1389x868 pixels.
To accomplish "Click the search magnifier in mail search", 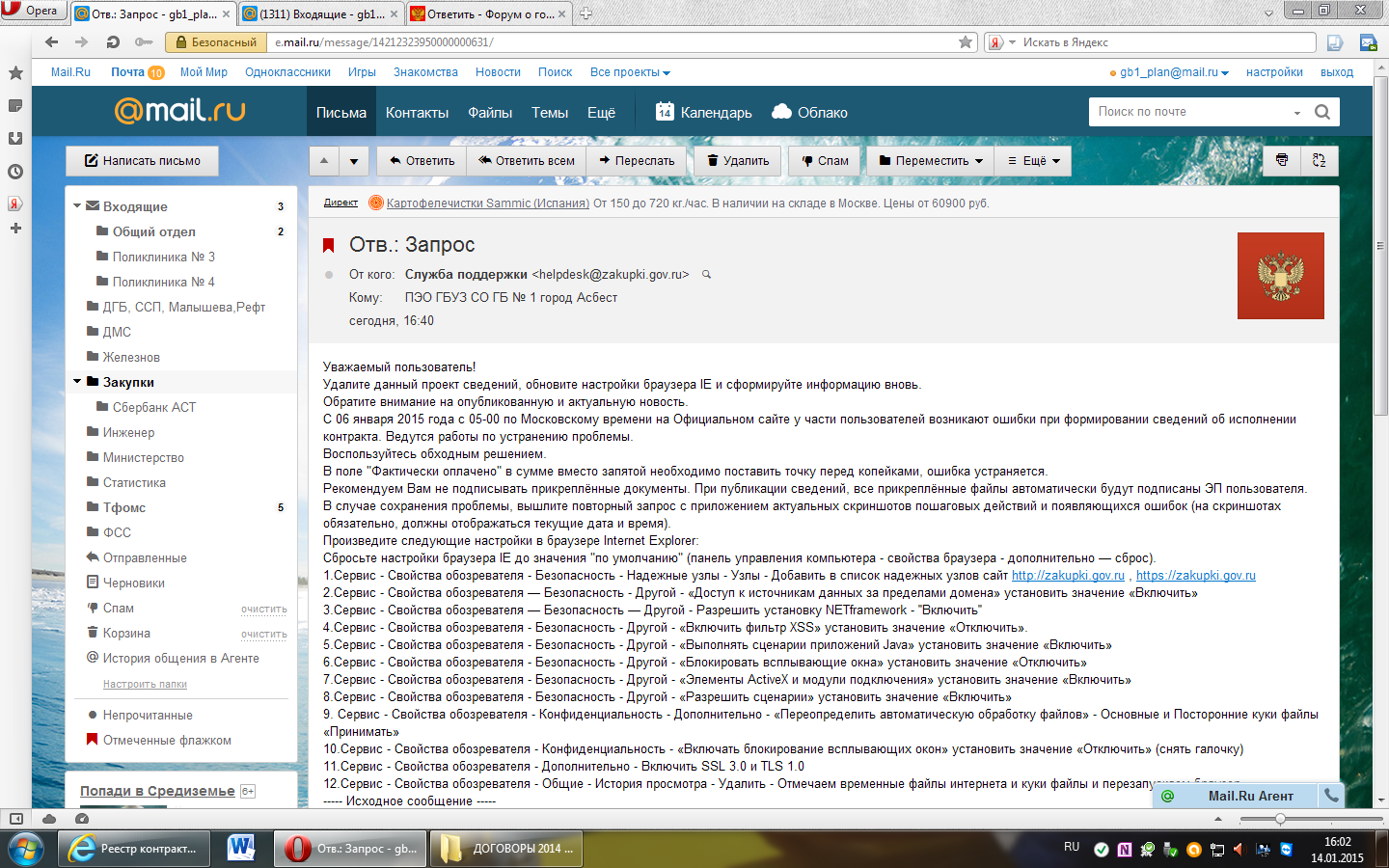I will 1321,112.
